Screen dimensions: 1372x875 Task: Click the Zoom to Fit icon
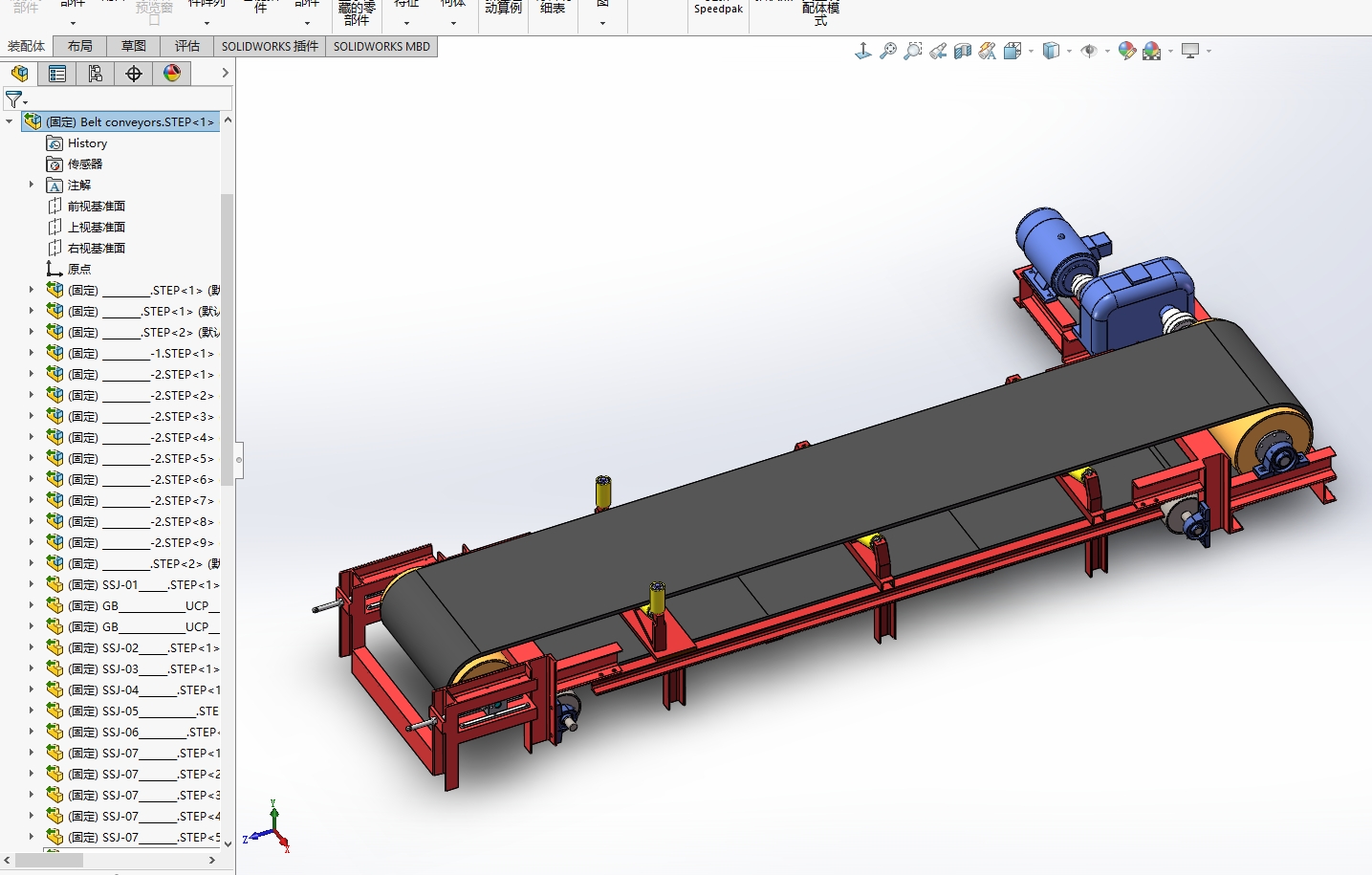pyautogui.click(x=888, y=51)
